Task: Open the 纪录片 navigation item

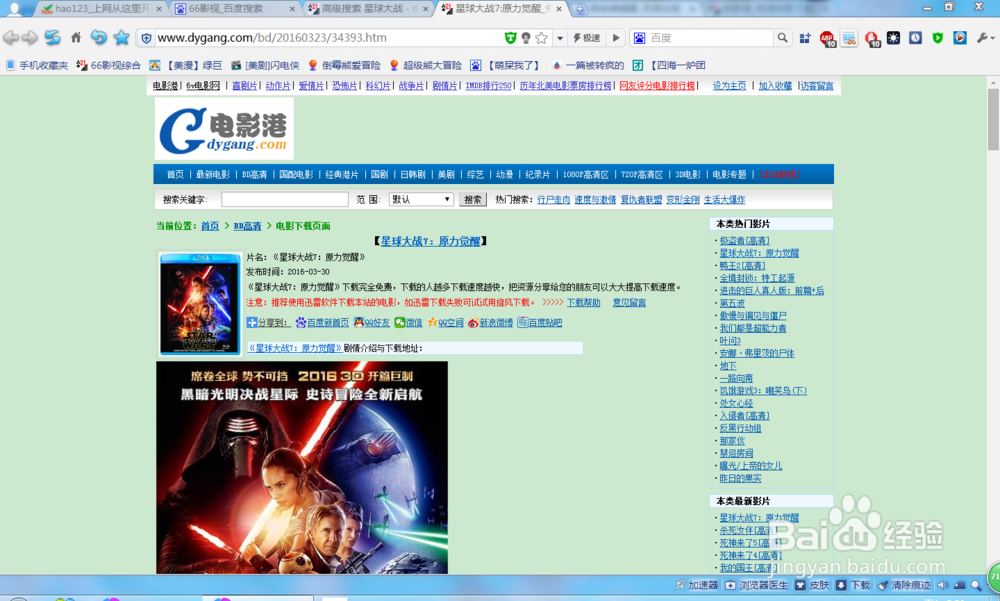Action: pos(538,174)
